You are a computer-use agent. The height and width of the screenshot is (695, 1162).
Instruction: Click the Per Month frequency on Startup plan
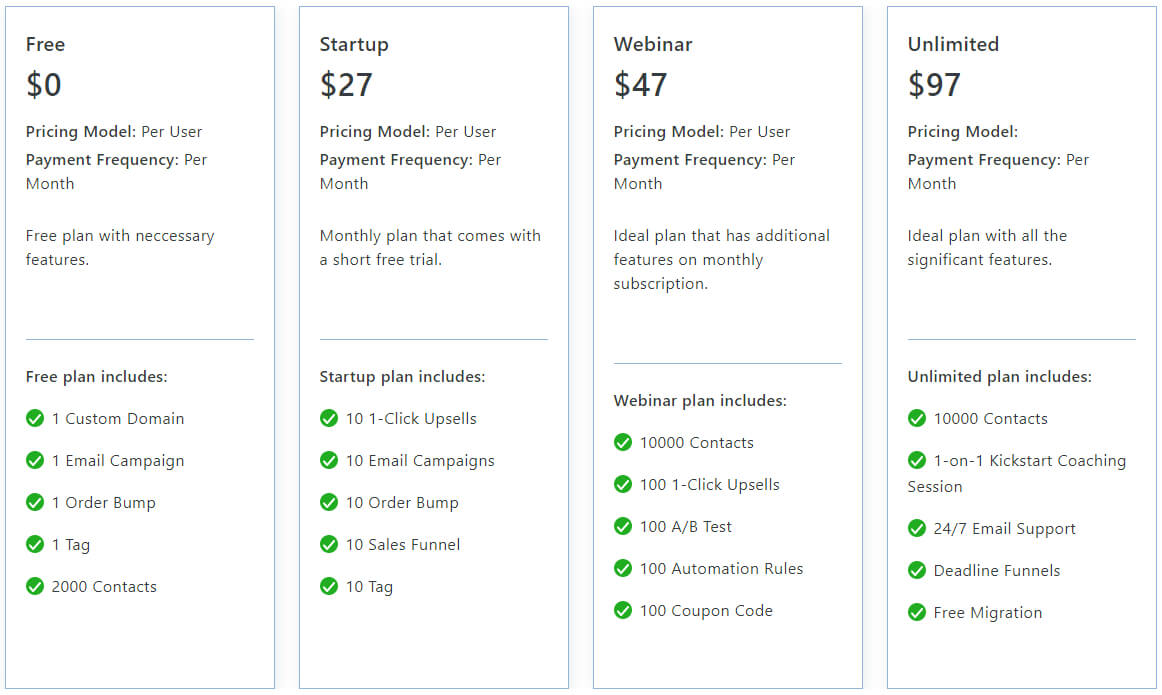pos(409,171)
